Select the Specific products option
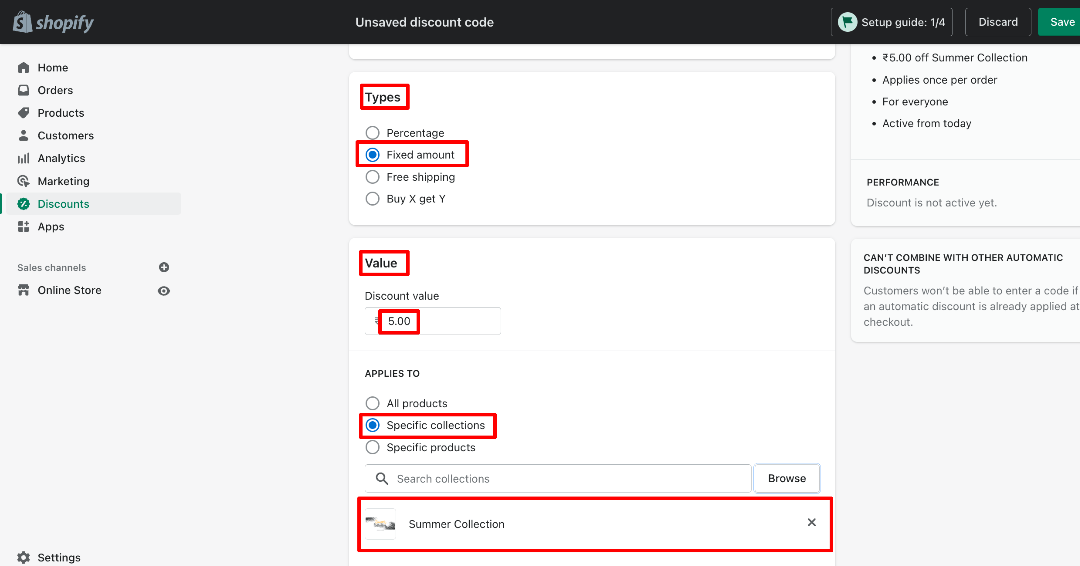Image resolution: width=1080 pixels, height=566 pixels. coord(373,448)
